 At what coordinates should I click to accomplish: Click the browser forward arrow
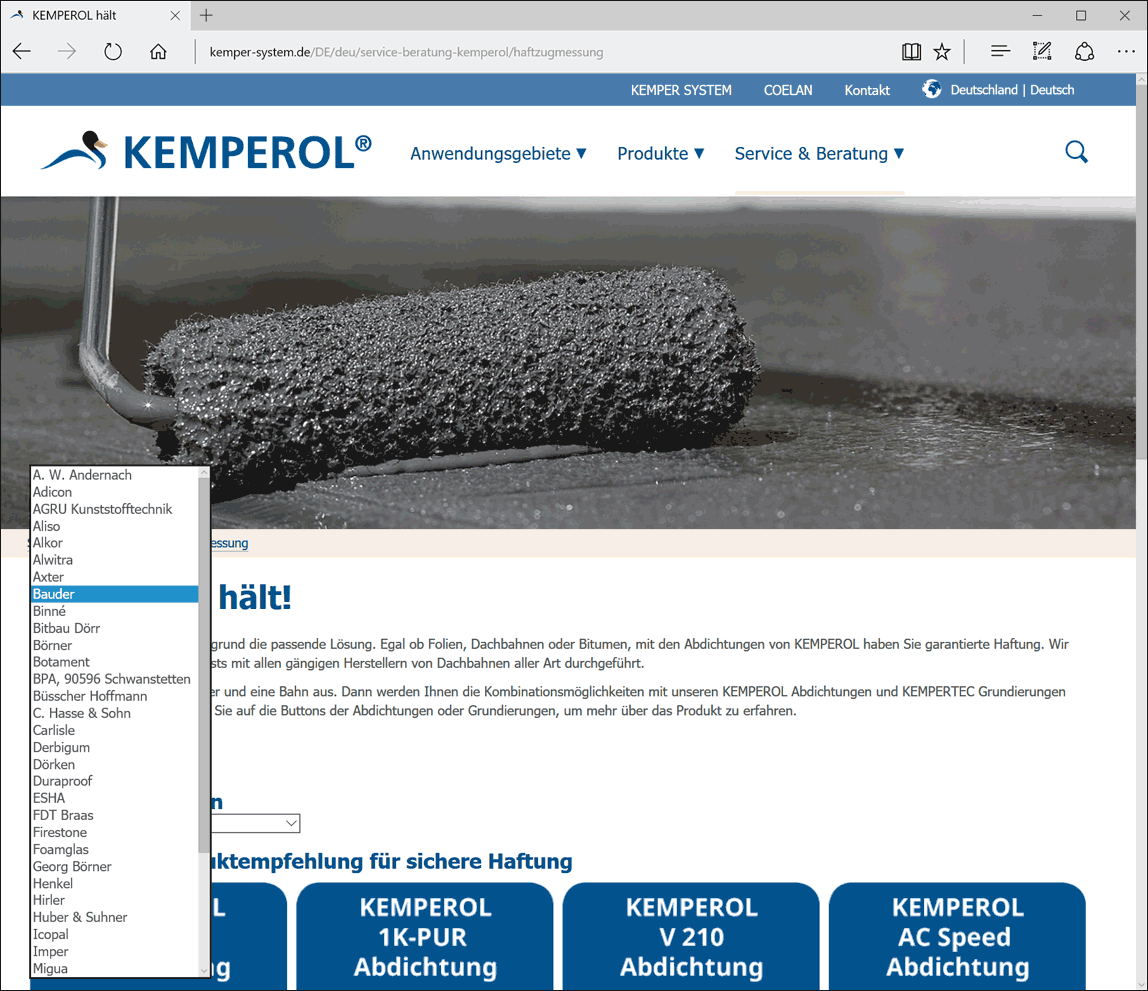[x=67, y=51]
